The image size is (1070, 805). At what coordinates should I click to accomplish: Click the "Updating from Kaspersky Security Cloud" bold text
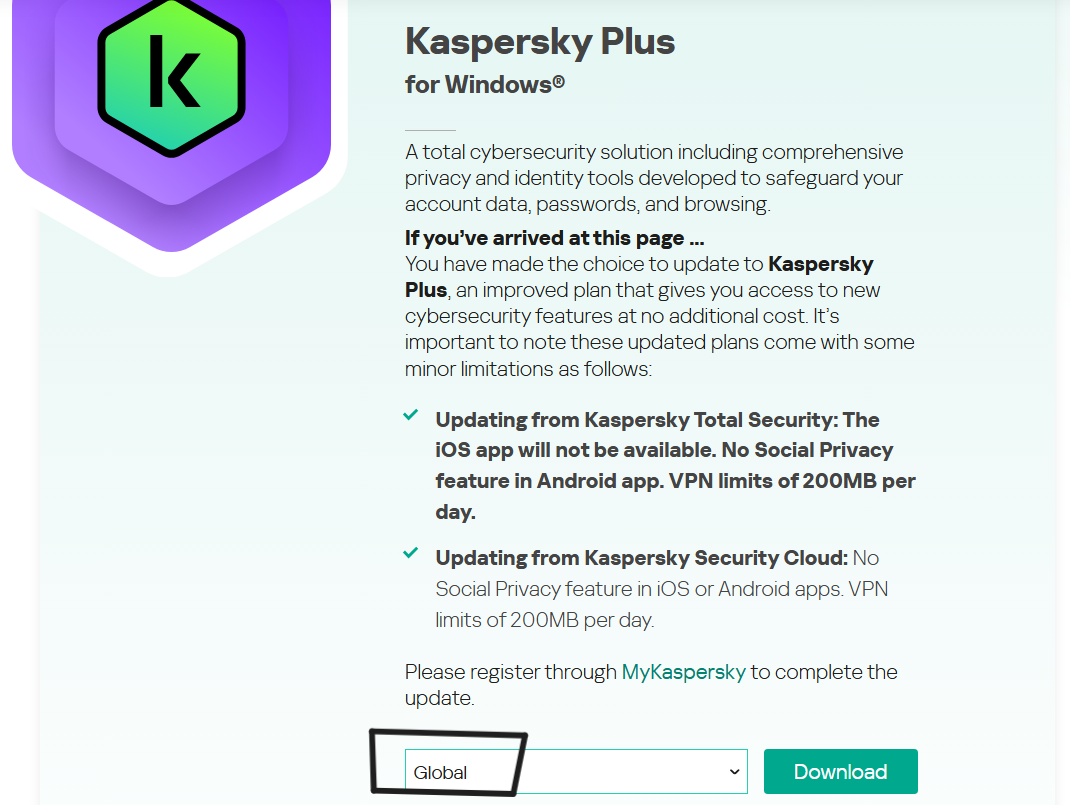(x=642, y=558)
